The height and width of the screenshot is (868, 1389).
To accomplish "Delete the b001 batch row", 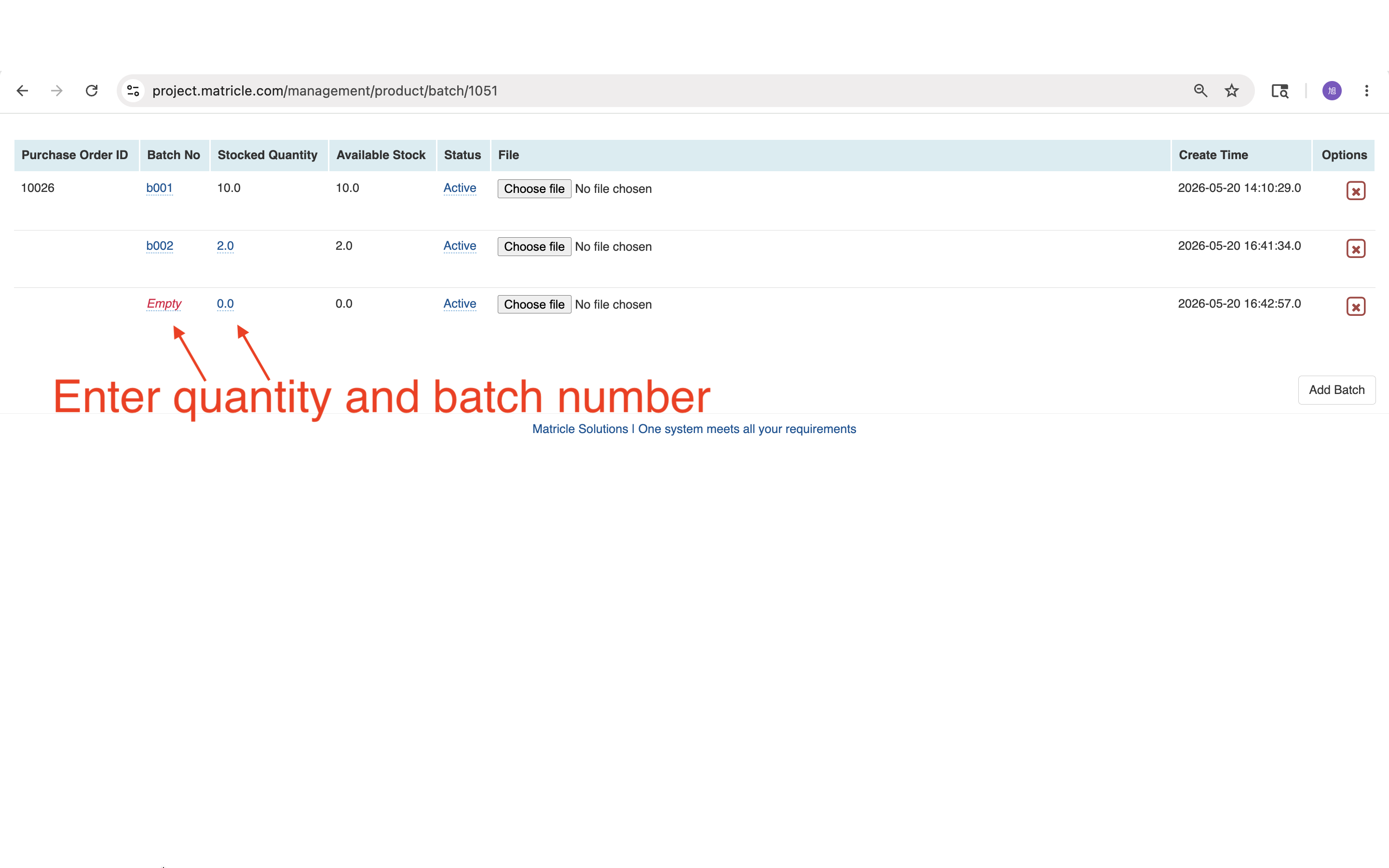I will click(1356, 190).
